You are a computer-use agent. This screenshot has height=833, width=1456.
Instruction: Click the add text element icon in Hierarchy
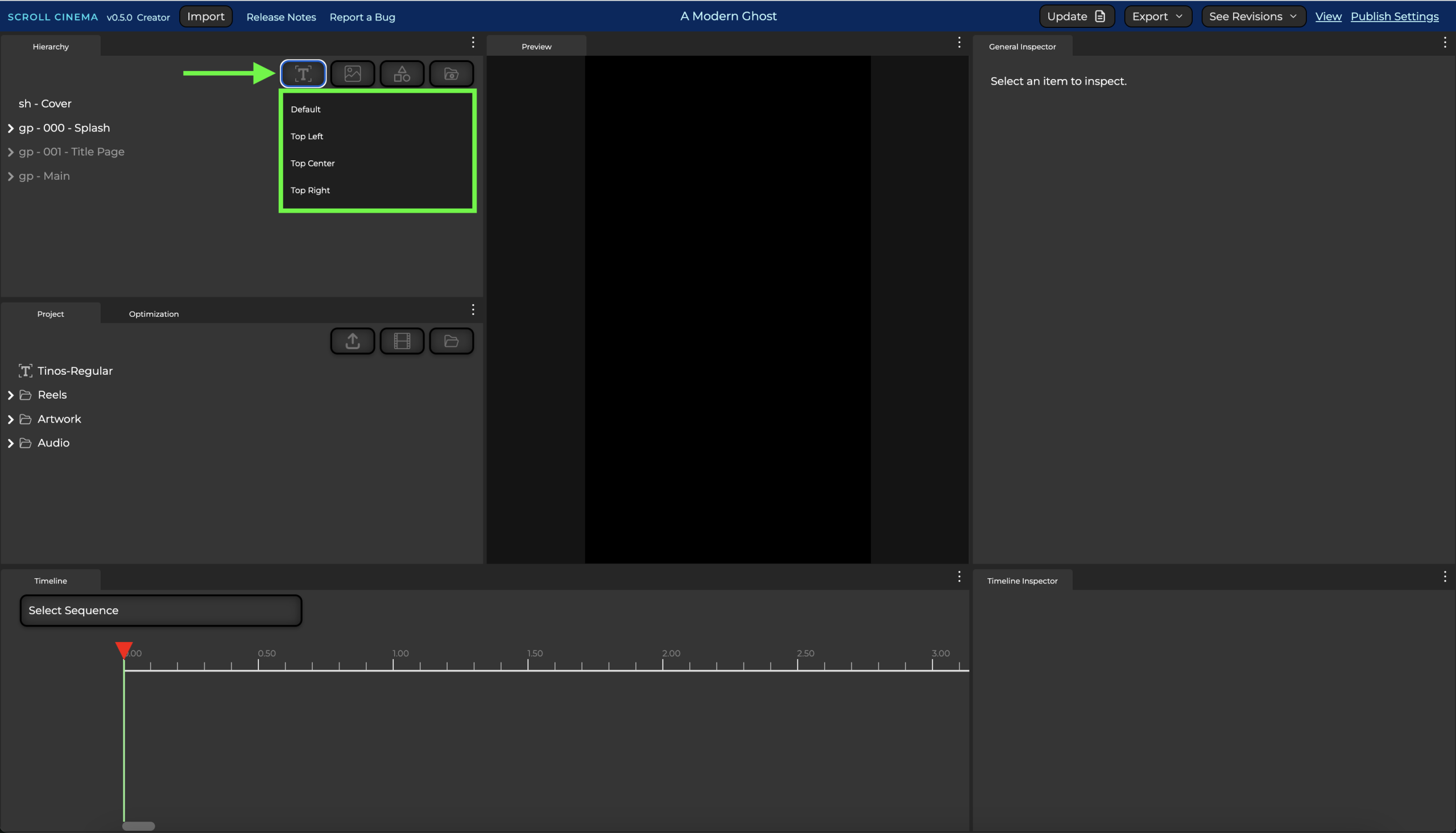(x=303, y=73)
